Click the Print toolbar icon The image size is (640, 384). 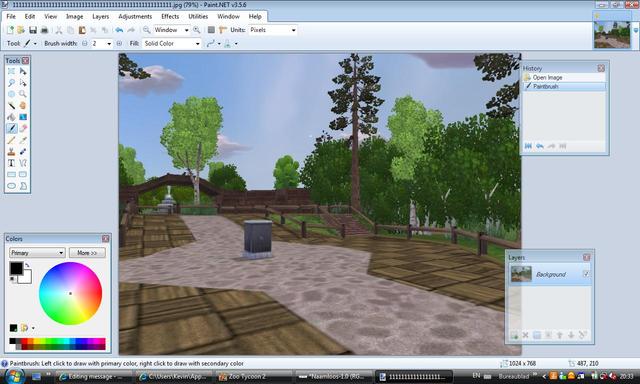pos(44,30)
